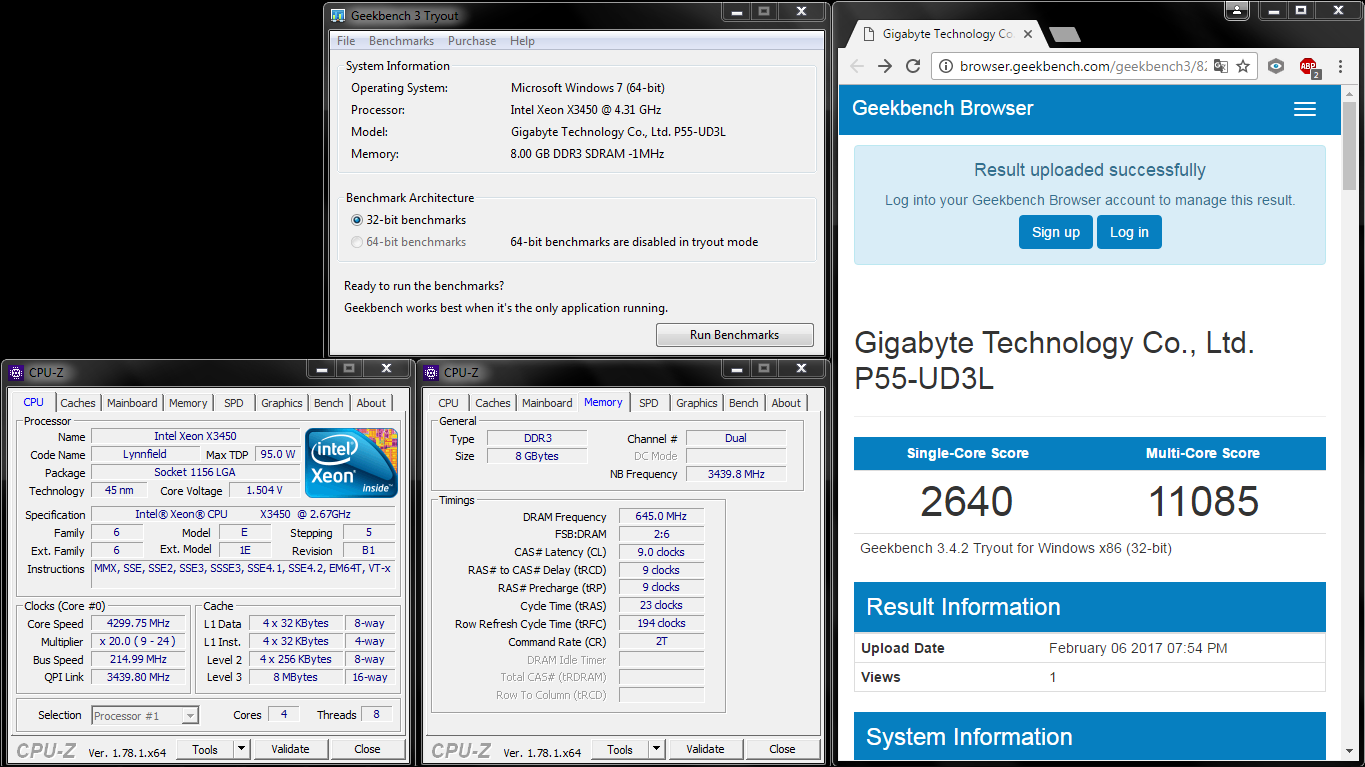Switch to Bench tab in left CPU-Z
Image resolution: width=1365 pixels, height=767 pixels.
[329, 403]
